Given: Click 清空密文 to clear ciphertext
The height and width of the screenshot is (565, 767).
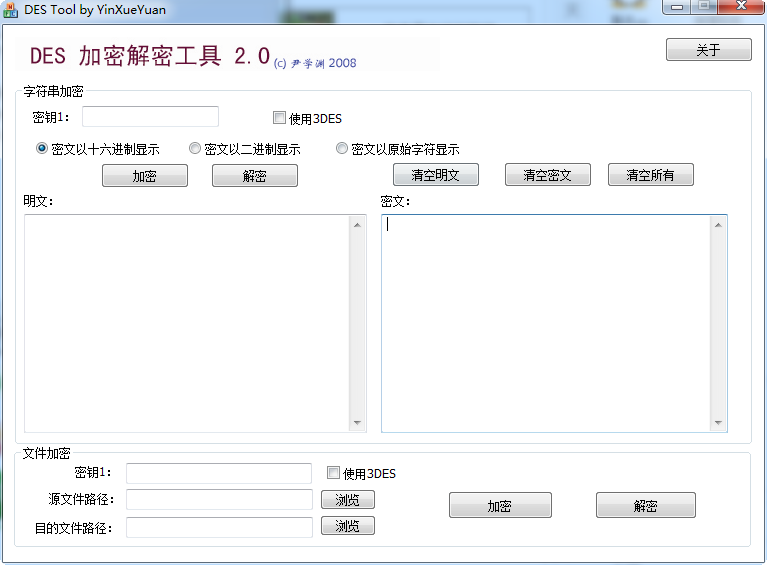Looking at the screenshot, I should (548, 175).
